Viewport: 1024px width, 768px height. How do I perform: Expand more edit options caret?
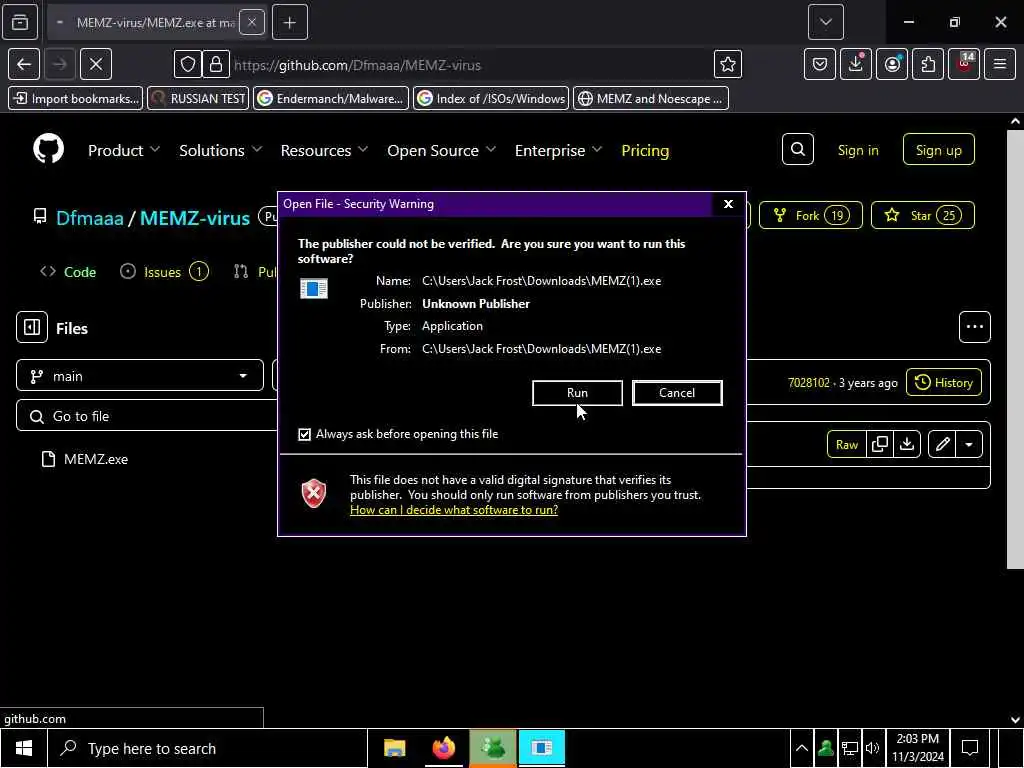point(969,445)
